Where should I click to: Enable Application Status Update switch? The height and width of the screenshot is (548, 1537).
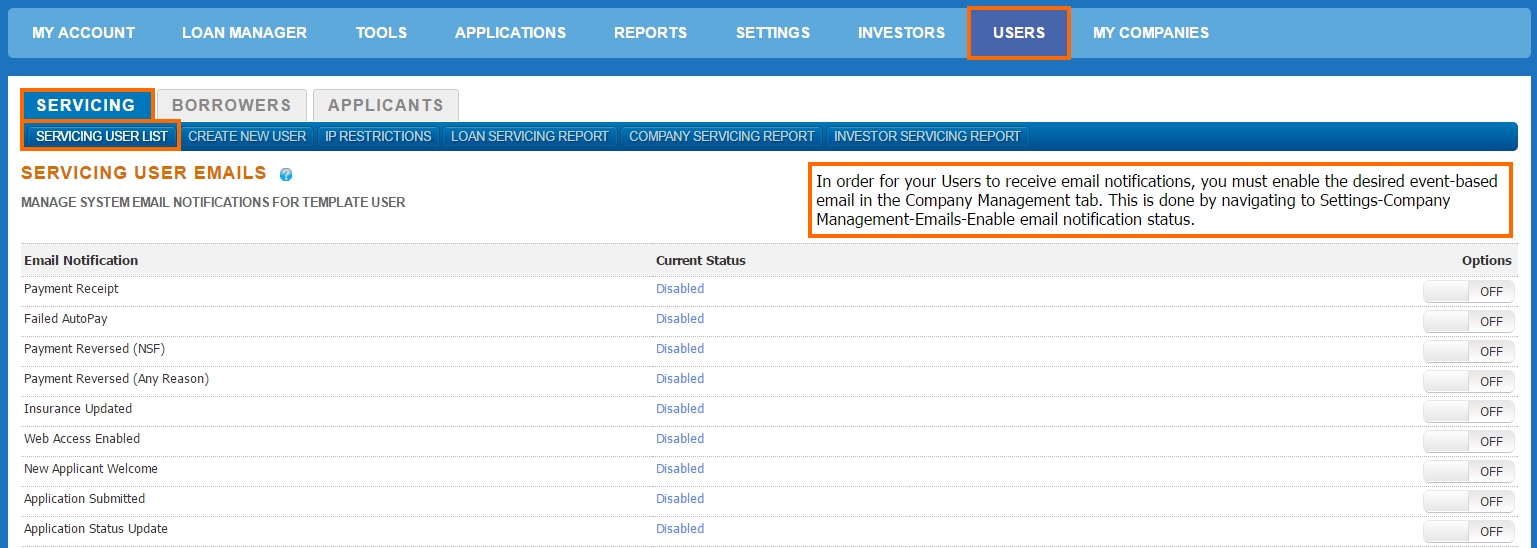pyautogui.click(x=1468, y=531)
